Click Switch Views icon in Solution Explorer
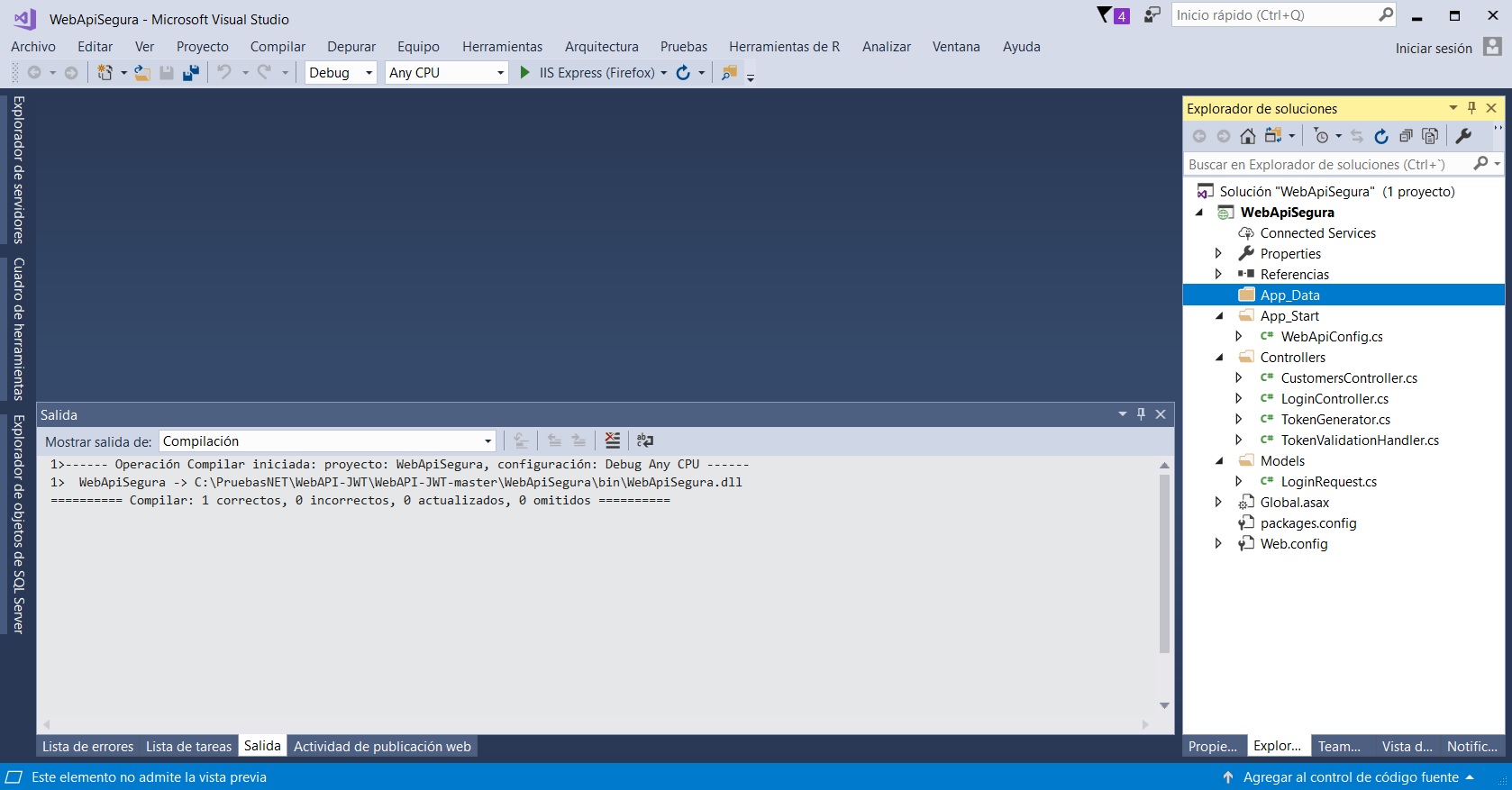1512x790 pixels. tap(1273, 136)
